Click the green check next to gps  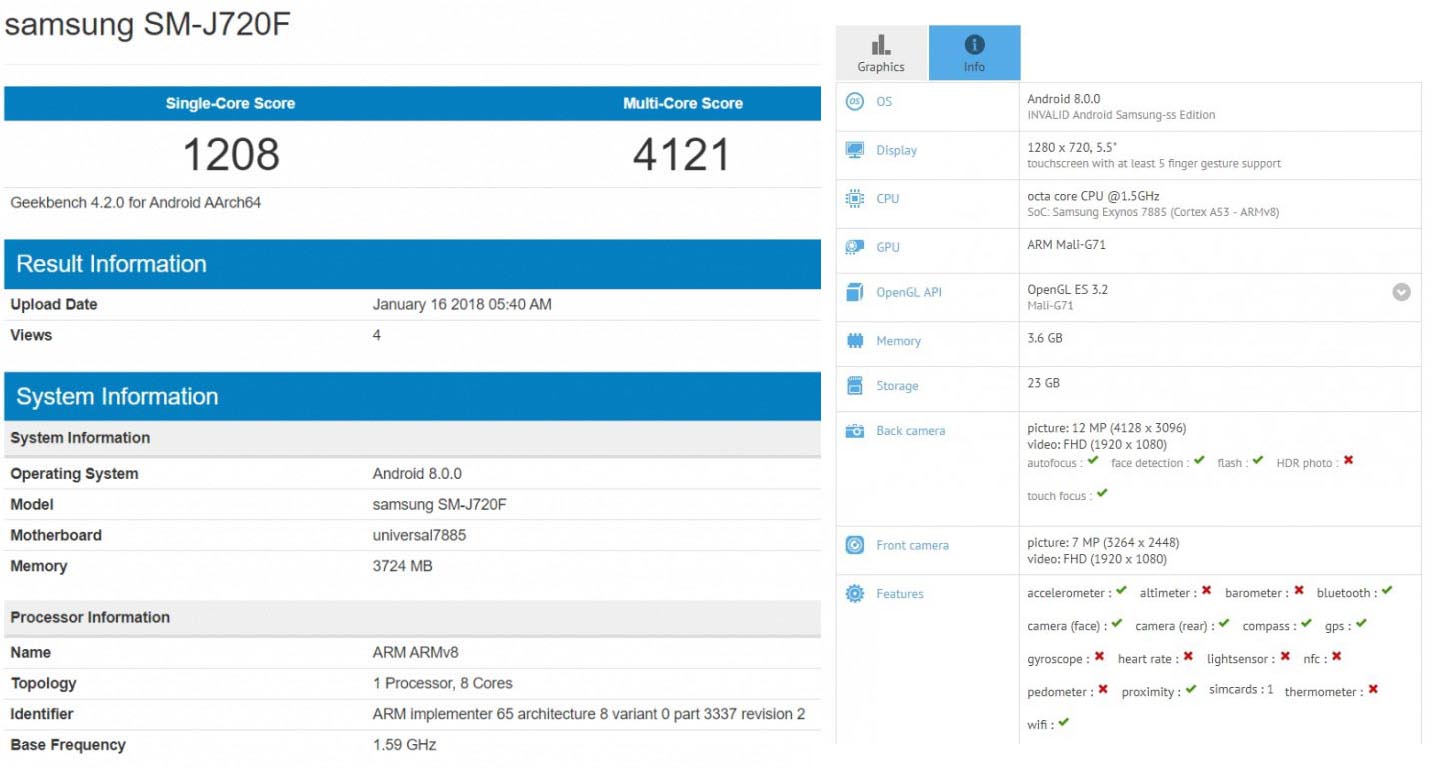tap(1361, 624)
